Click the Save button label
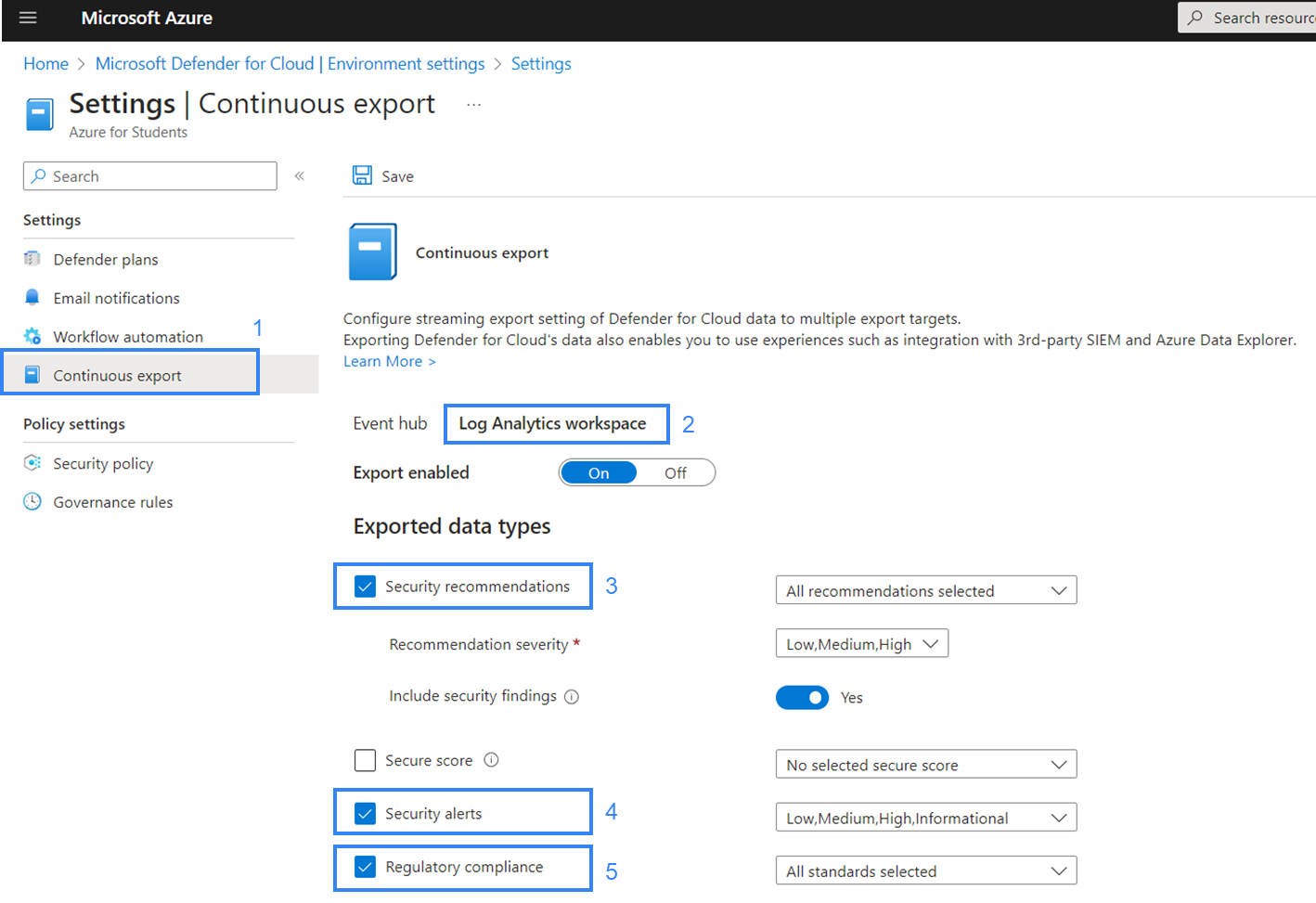Image resolution: width=1316 pixels, height=903 pixels. (398, 176)
